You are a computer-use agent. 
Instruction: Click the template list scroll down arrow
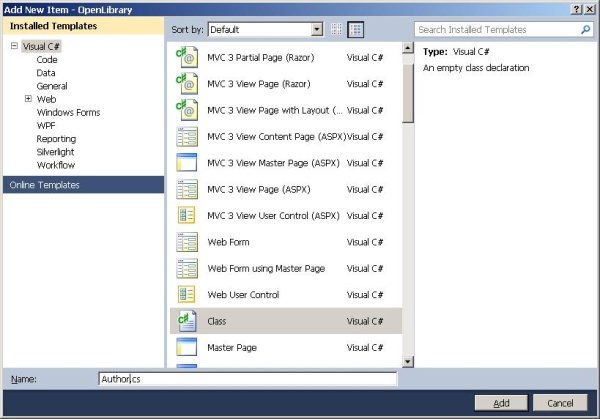point(408,361)
